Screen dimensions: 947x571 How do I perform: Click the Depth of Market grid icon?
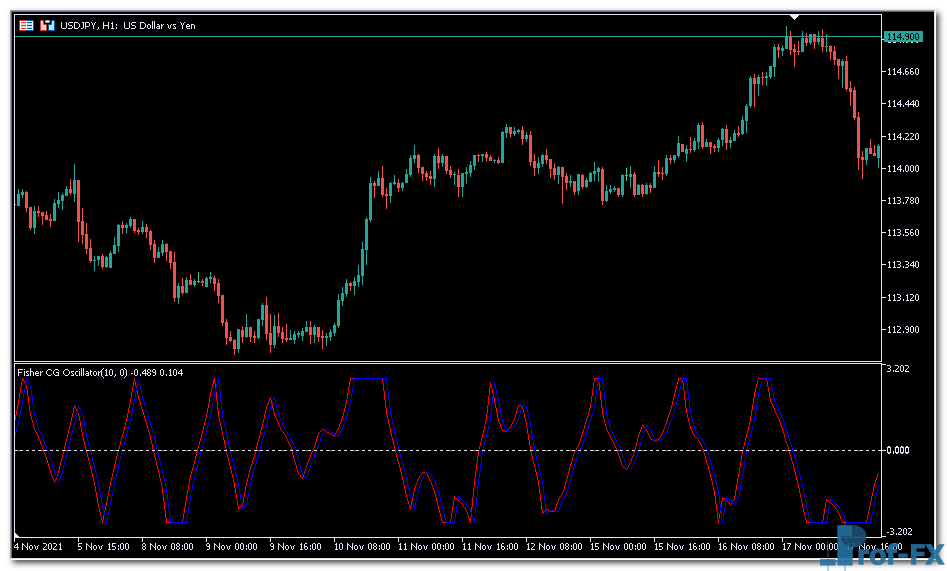click(27, 25)
